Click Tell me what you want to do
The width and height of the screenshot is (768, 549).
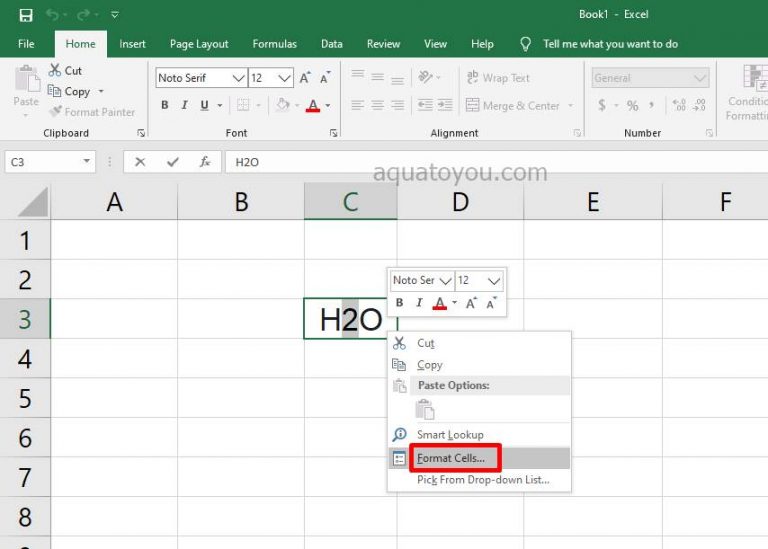[609, 44]
